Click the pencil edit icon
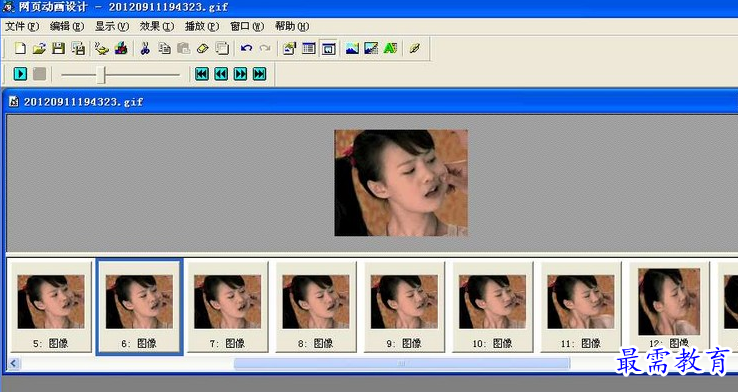Screen dimensions: 738x392 tap(414, 48)
